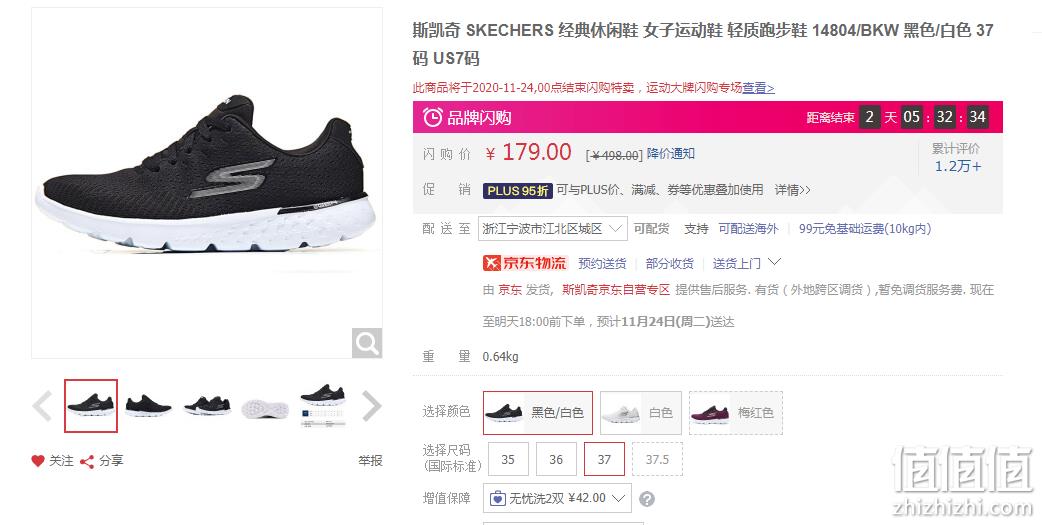Click the 分享 share icon
The width and height of the screenshot is (1042, 525).
[86, 461]
